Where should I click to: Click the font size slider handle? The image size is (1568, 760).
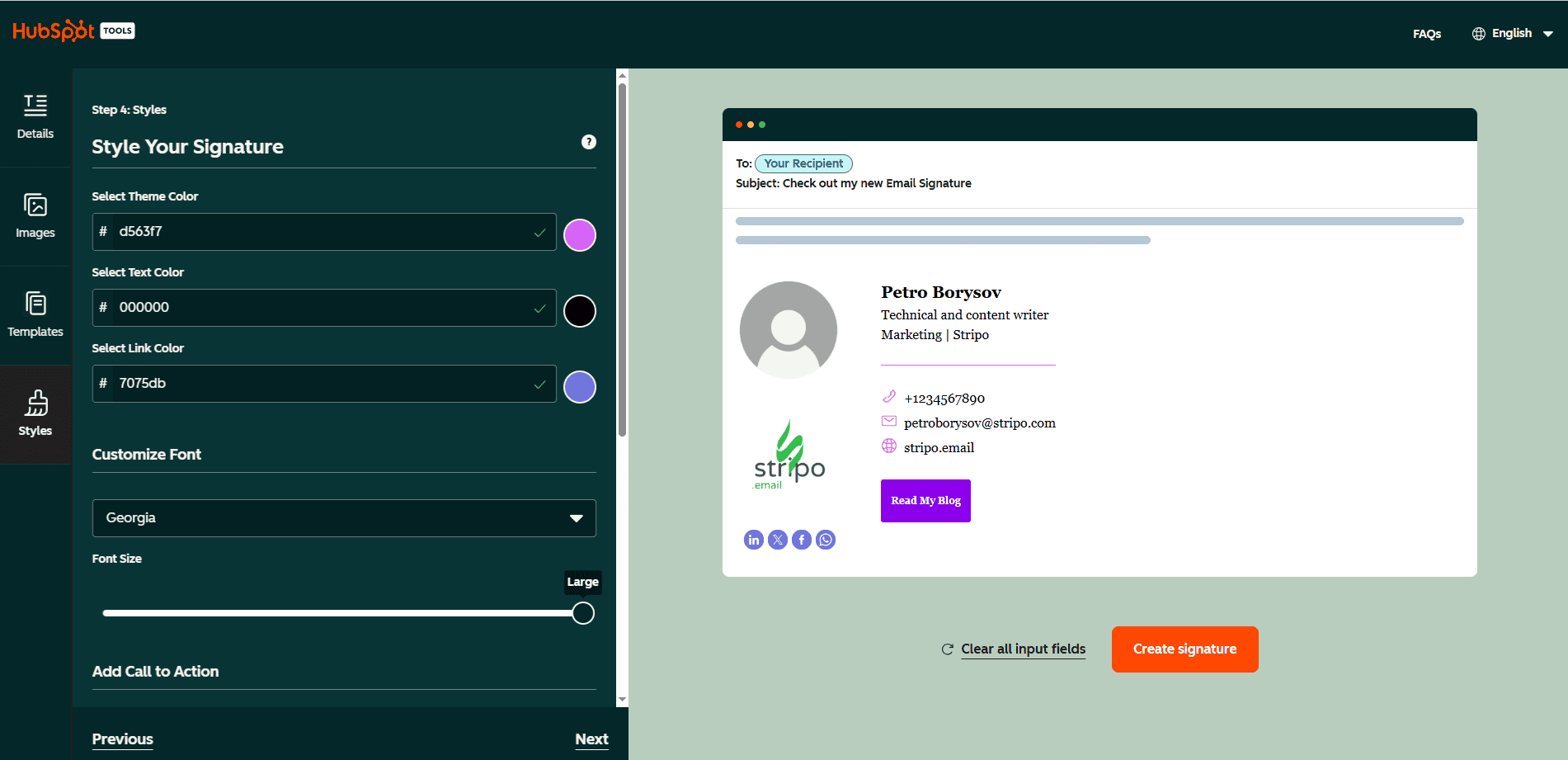click(x=583, y=613)
